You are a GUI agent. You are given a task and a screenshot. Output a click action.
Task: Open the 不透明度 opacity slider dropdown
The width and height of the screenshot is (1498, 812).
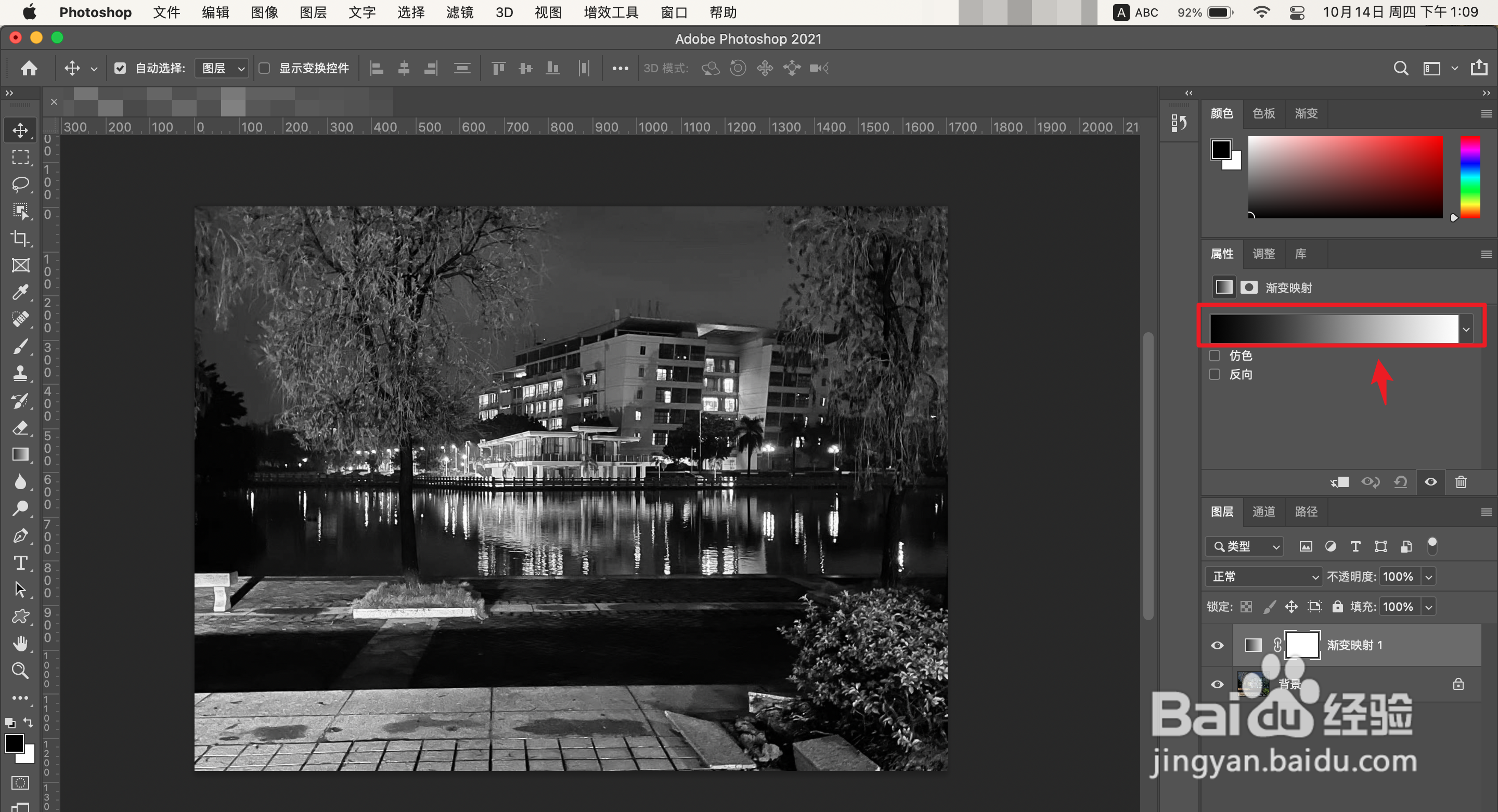[1429, 577]
